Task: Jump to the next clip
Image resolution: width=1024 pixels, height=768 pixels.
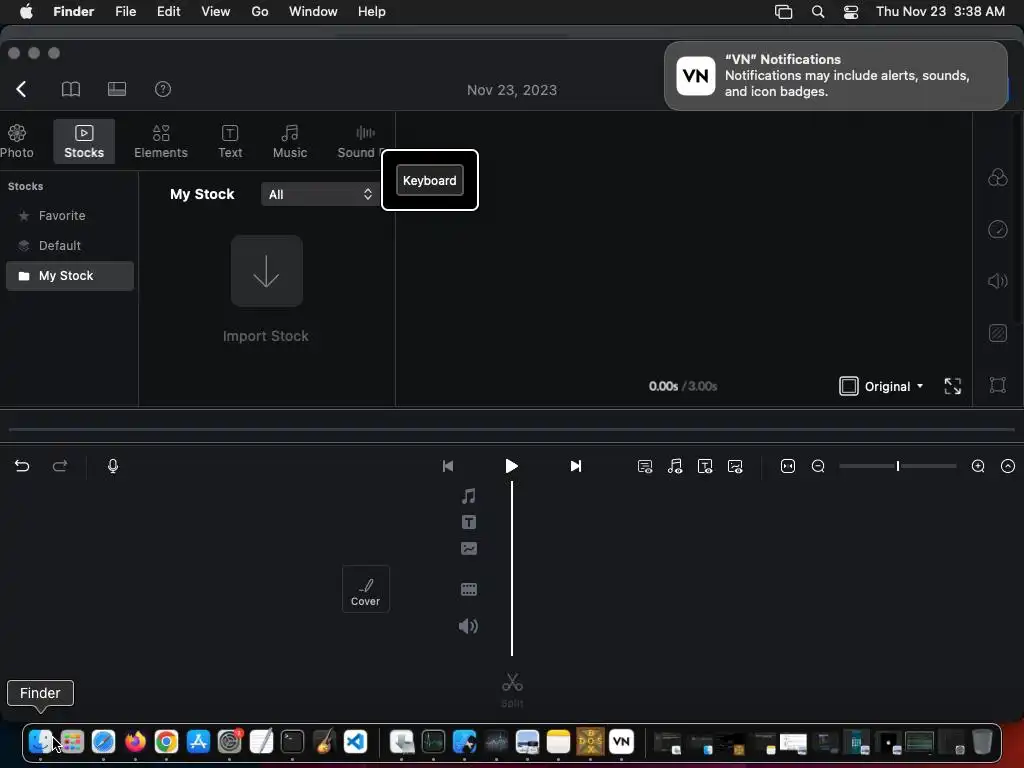Action: pyautogui.click(x=575, y=466)
